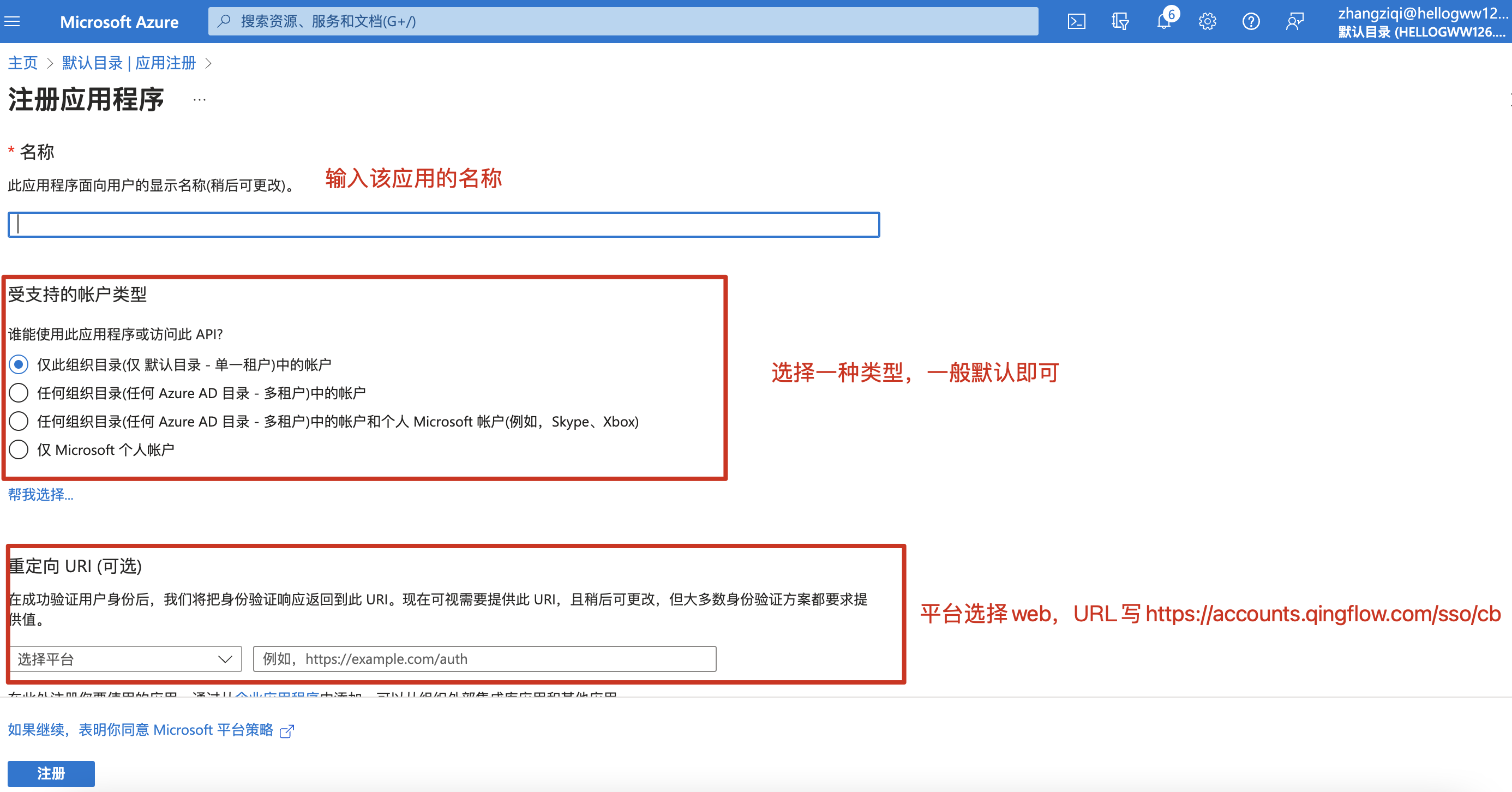This screenshot has height=792, width=1512.
Task: Click the 重定向 URI (可选) section heading
Action: point(76,566)
